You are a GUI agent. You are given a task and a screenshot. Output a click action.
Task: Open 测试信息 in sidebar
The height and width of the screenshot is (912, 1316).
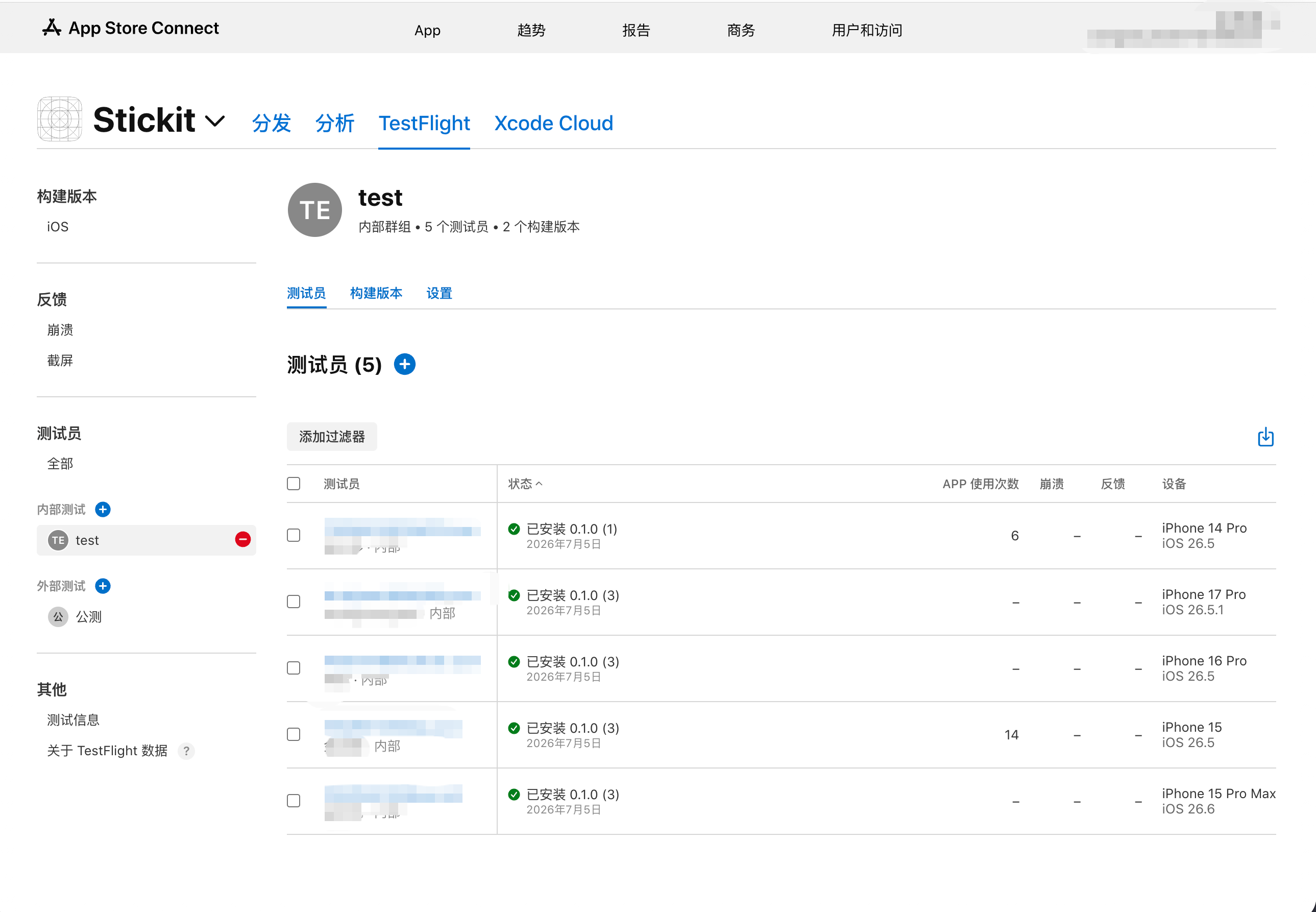click(x=73, y=720)
